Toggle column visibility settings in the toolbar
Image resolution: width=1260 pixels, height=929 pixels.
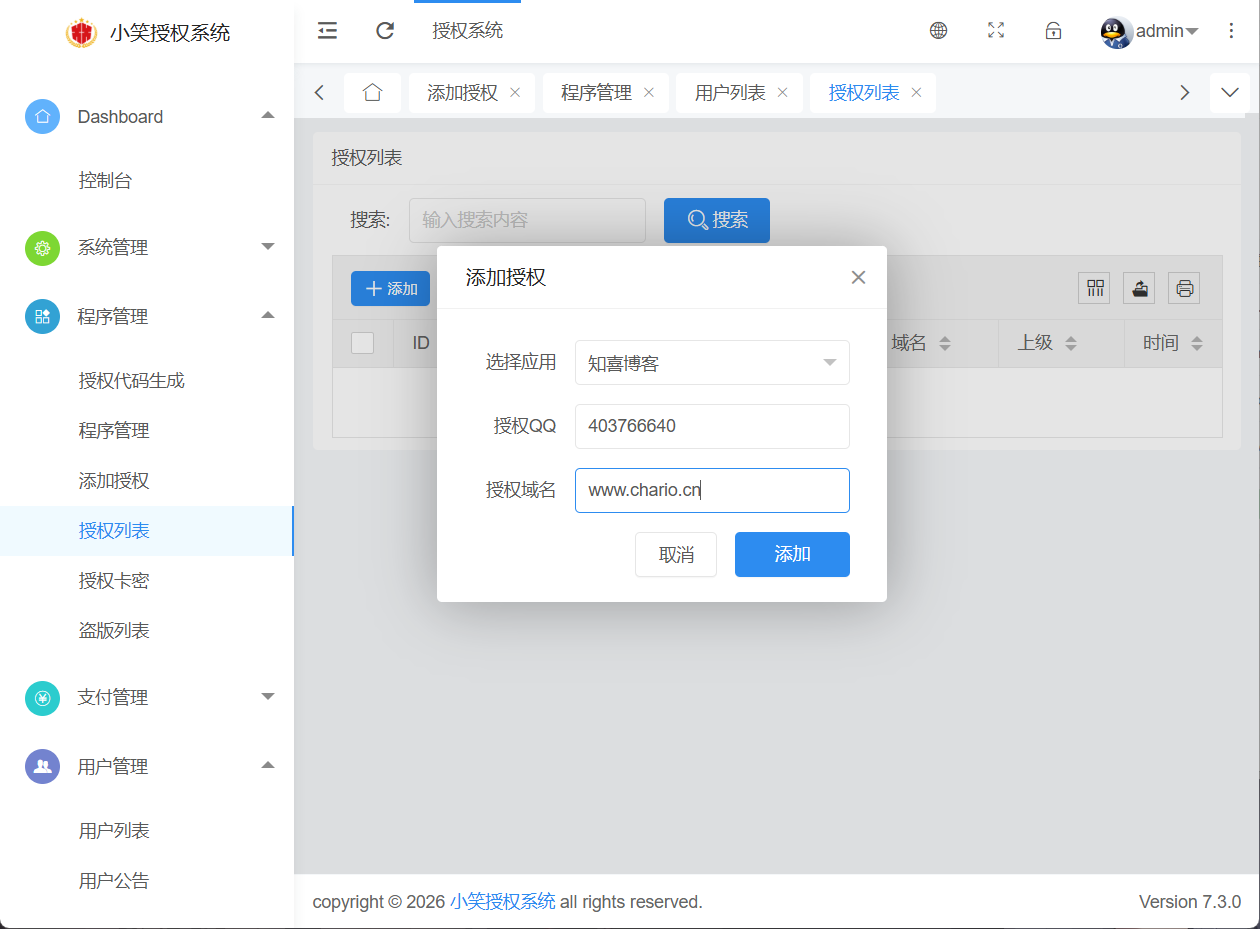(1094, 288)
